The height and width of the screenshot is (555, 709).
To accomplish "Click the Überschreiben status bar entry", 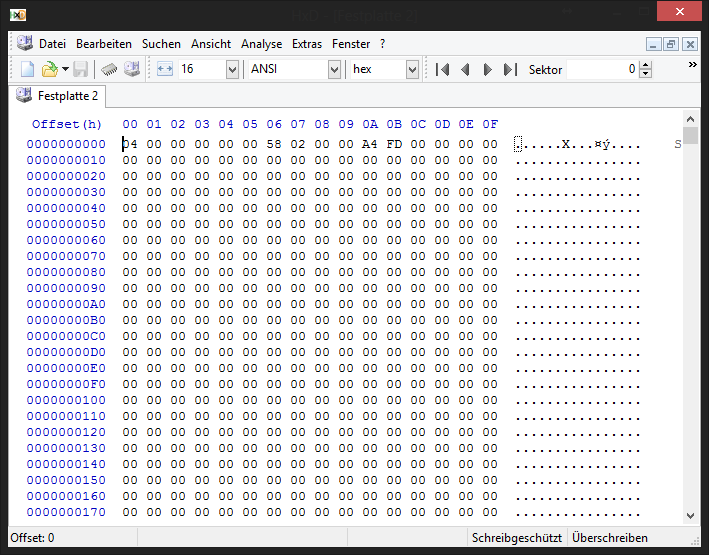I will point(610,538).
